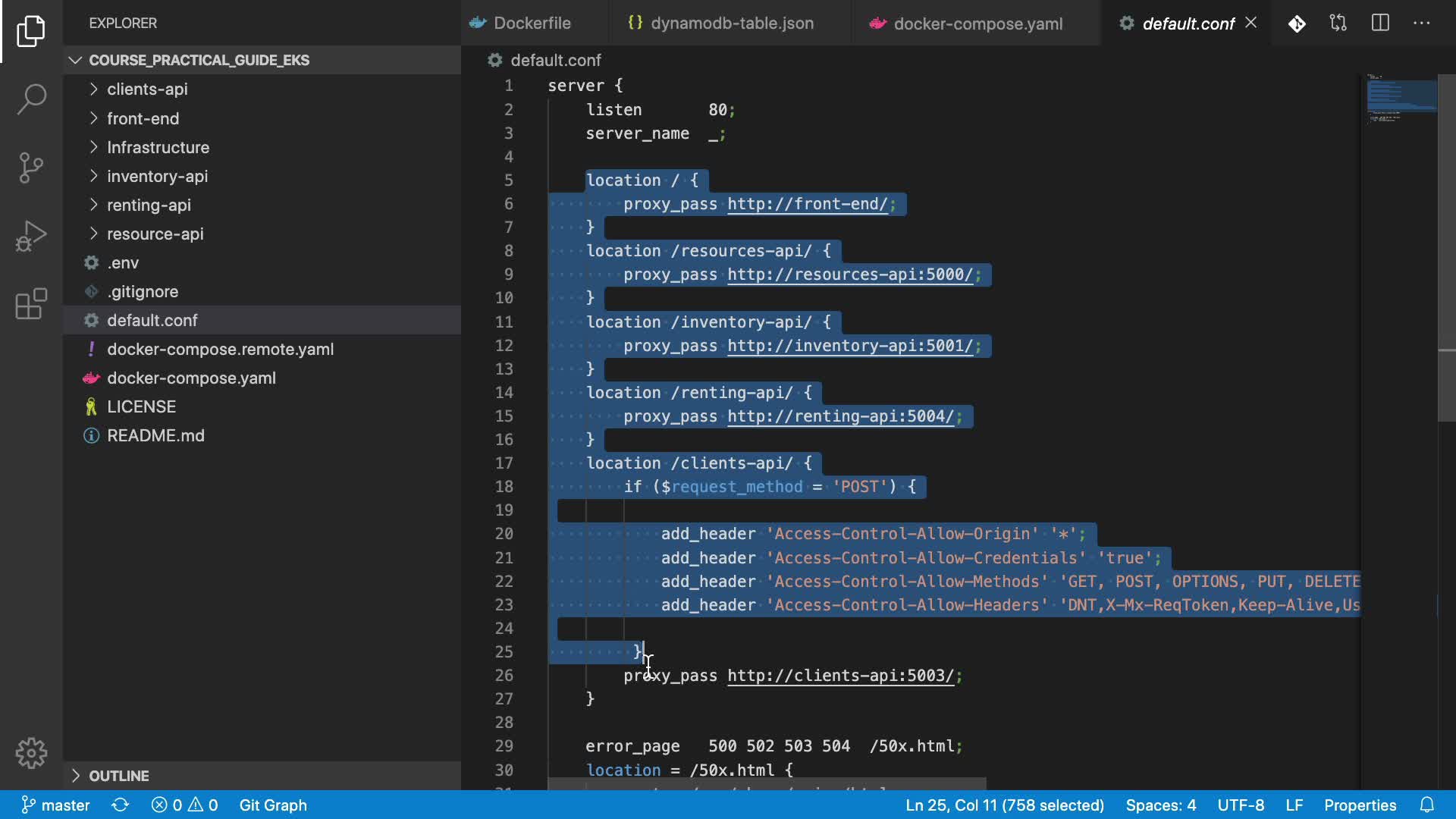Click the Split Editor Right icon

coord(1380,24)
